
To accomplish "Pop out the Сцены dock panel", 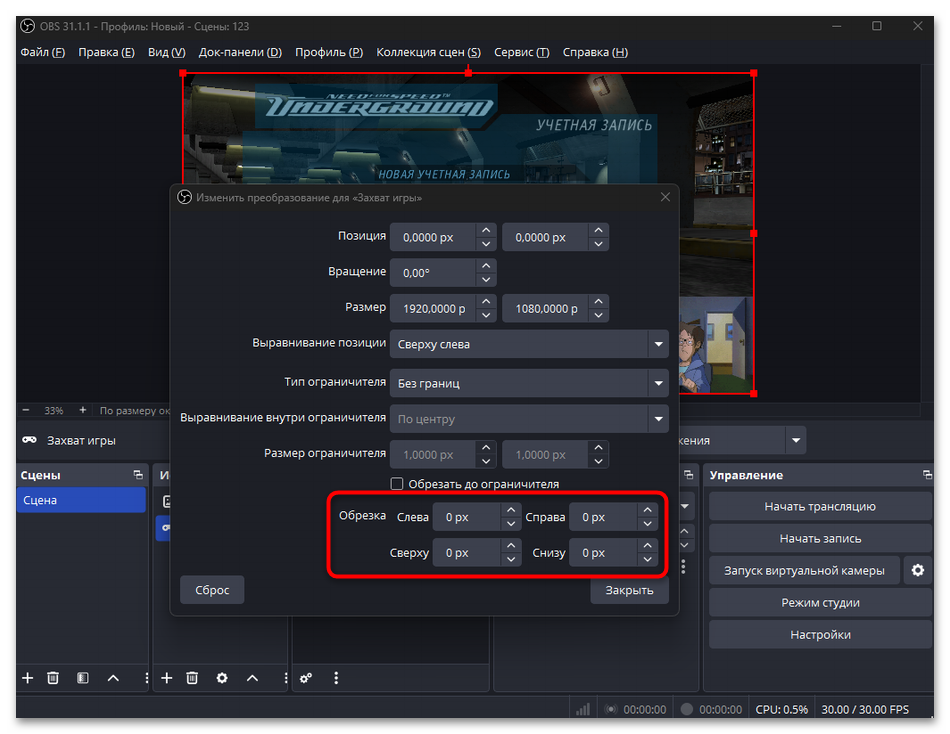I will (138, 475).
